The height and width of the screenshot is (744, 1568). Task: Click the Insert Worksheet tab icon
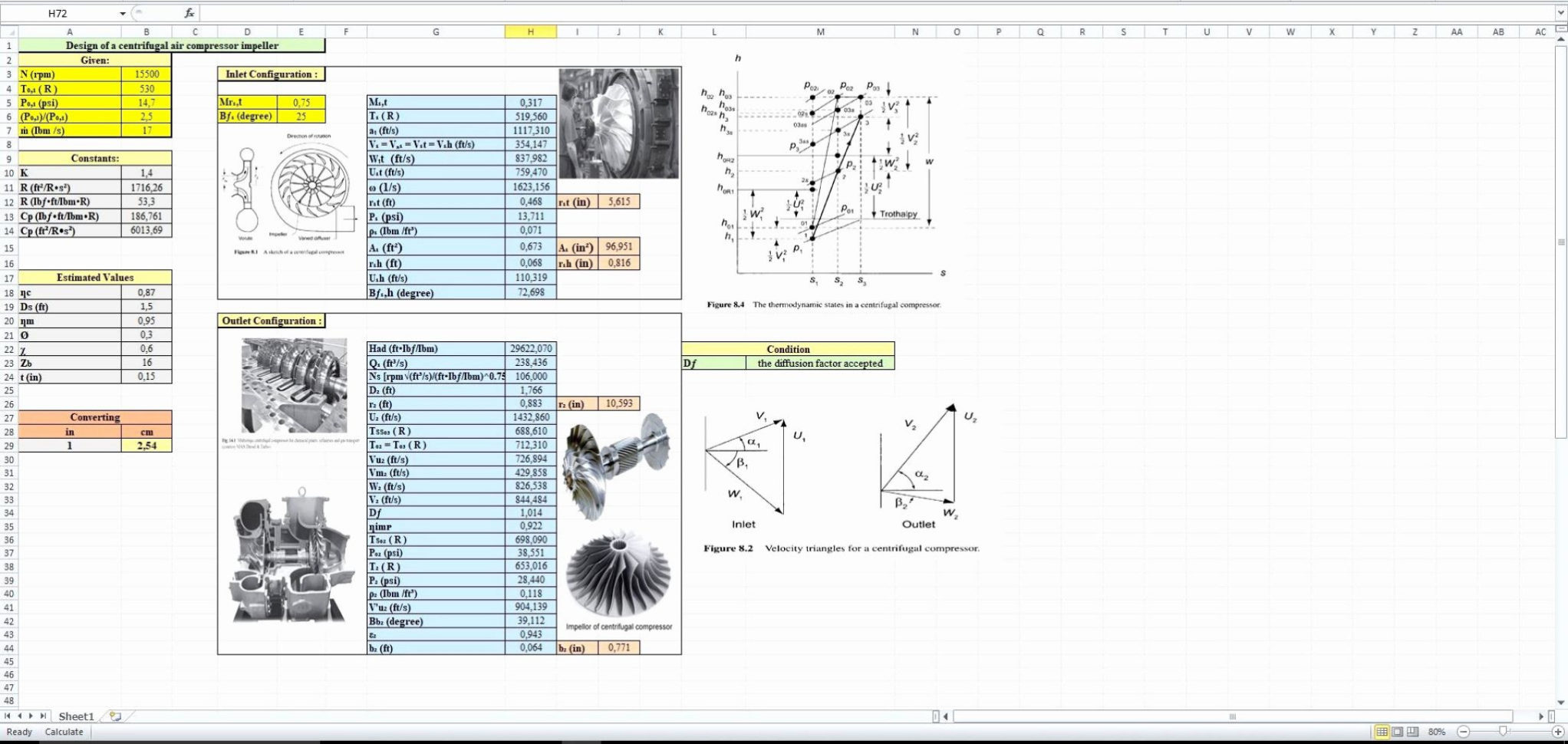(115, 716)
